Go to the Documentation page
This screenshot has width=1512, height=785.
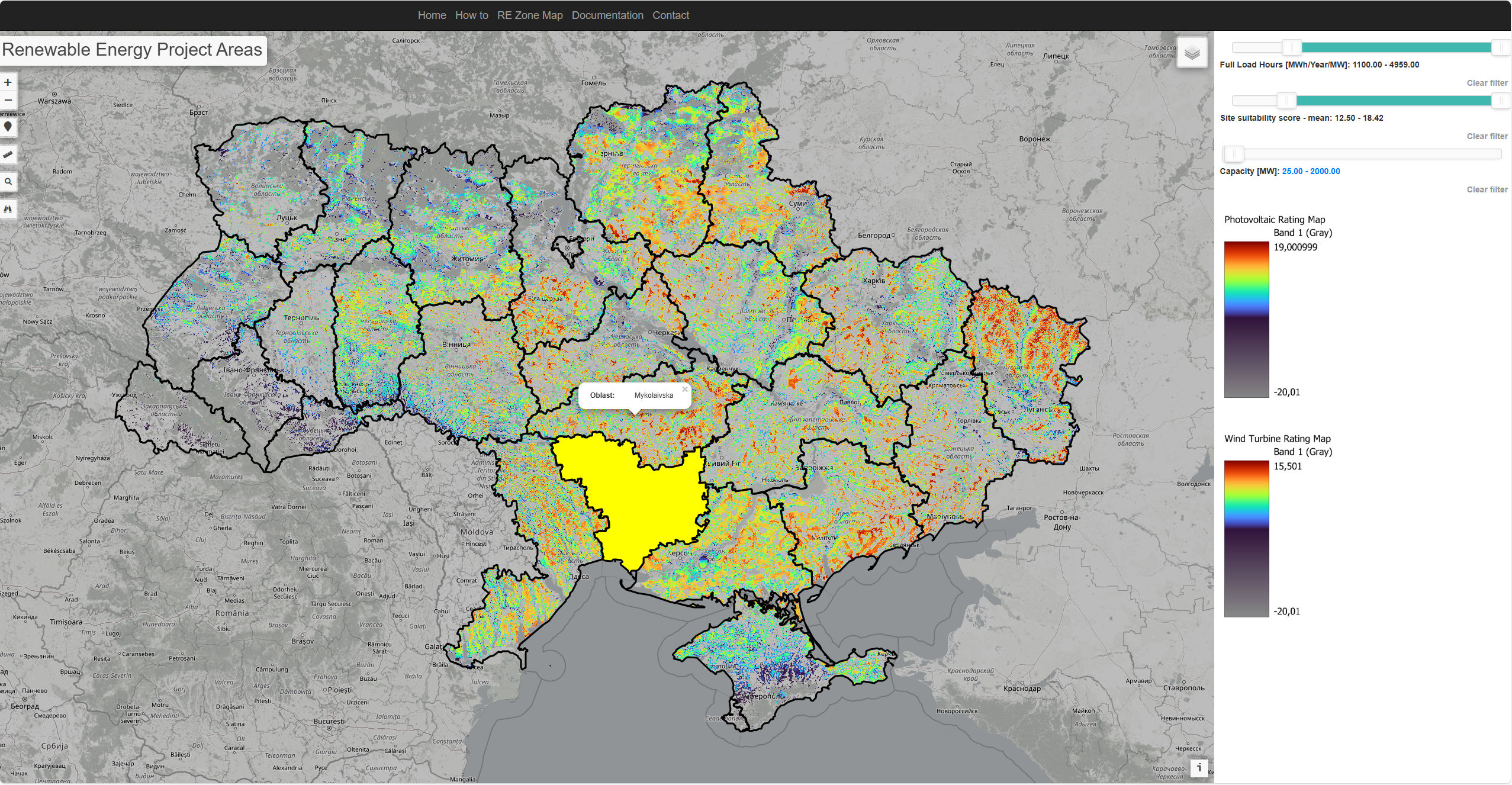tap(607, 15)
